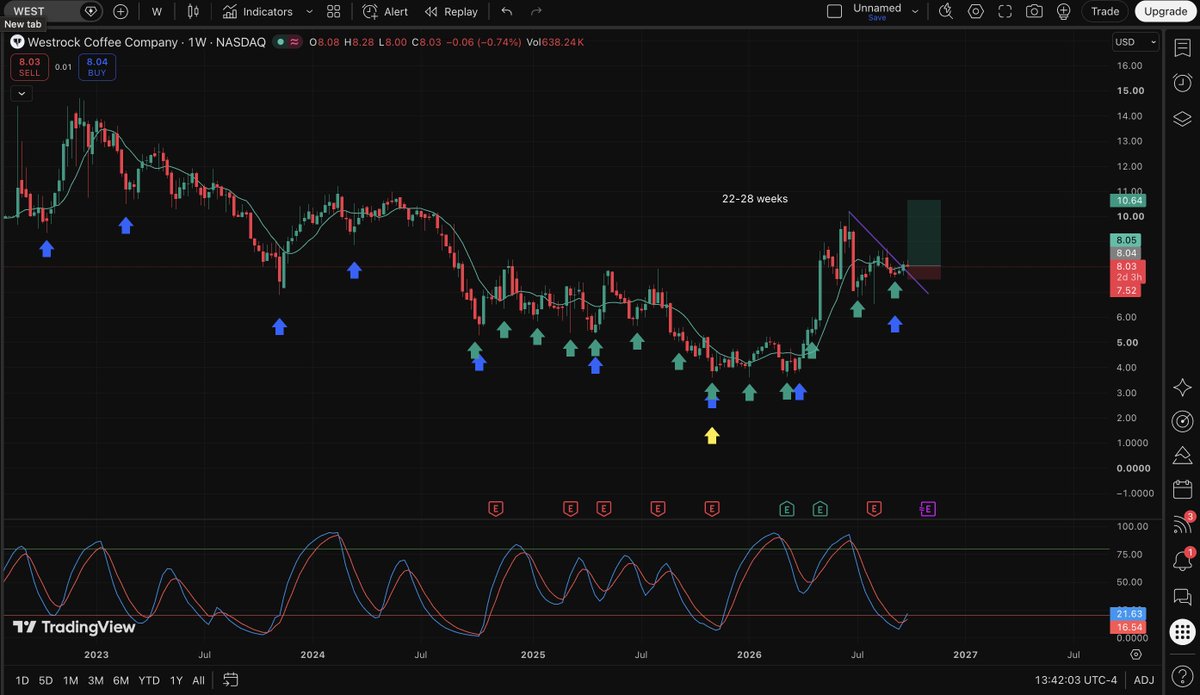Open chart settings hexagon gear
Image resolution: width=1200 pixels, height=695 pixels.
pos(975,11)
